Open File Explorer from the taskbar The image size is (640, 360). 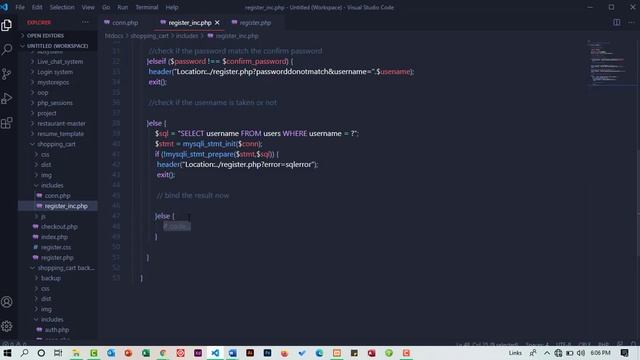tap(76, 353)
